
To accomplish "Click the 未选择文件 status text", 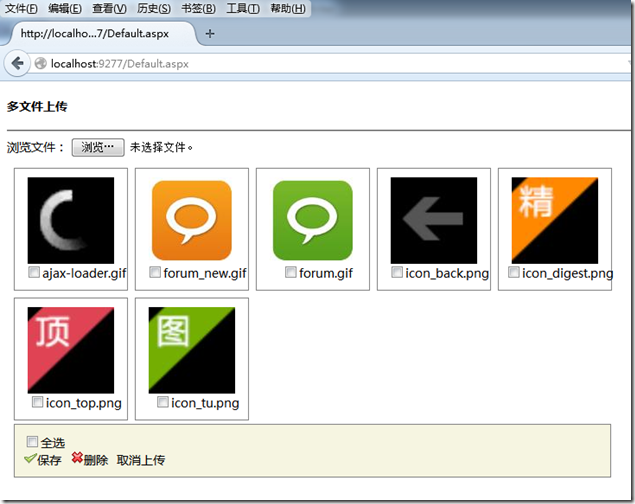I will click(x=161, y=147).
